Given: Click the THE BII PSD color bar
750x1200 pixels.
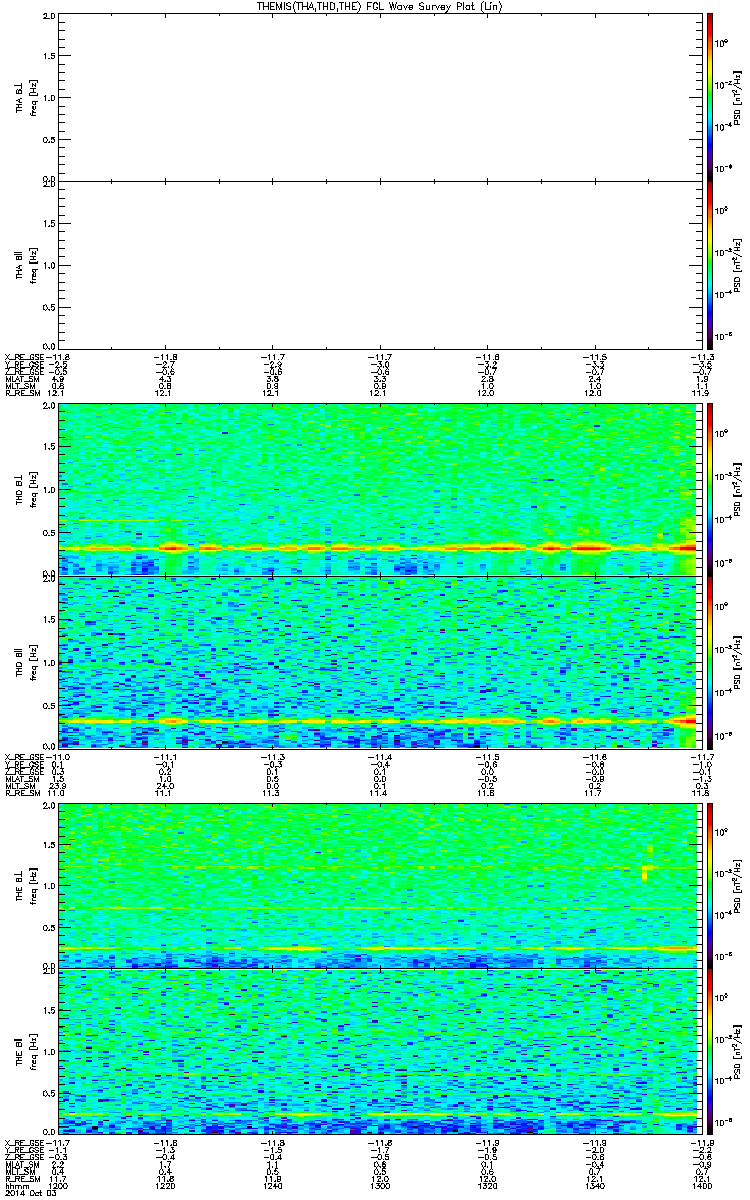Looking at the screenshot, I should point(709,1052).
